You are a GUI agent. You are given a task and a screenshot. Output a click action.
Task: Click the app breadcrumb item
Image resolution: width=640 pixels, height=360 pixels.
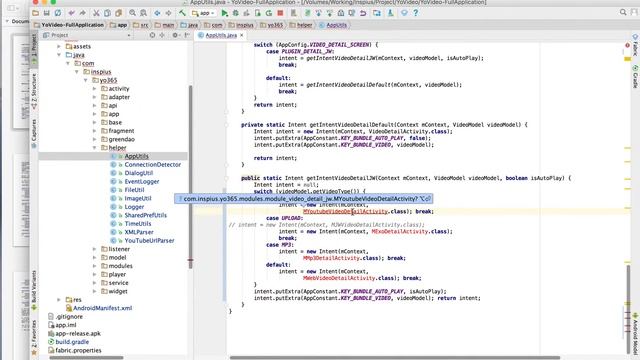tap(119, 25)
